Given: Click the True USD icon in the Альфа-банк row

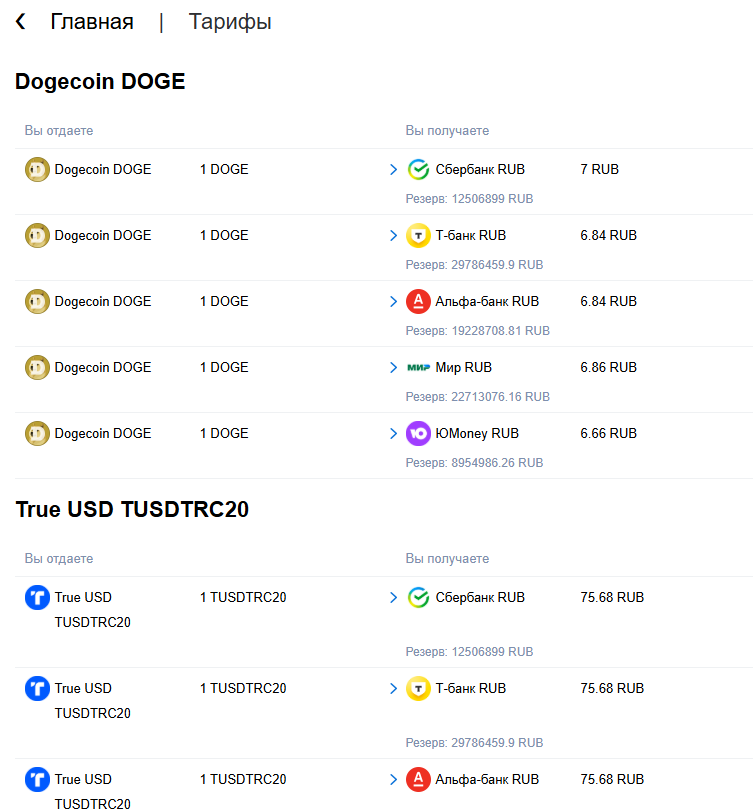Looking at the screenshot, I should [x=37, y=779].
